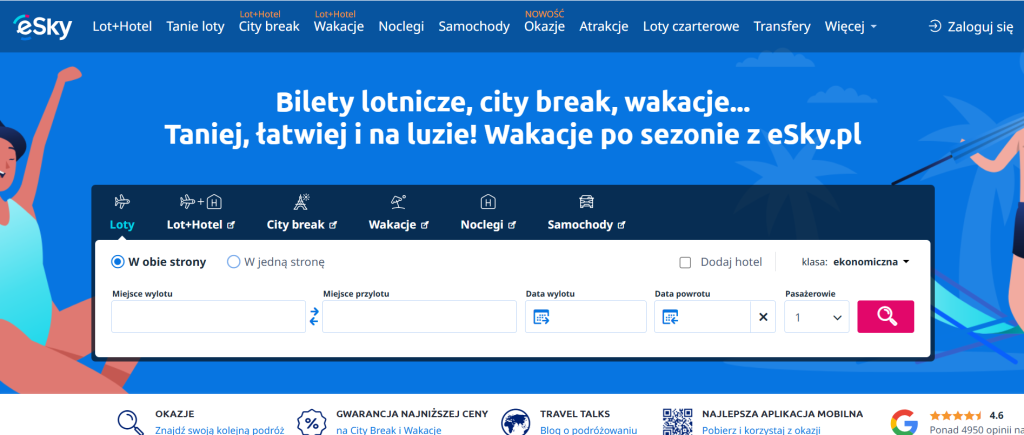Open Transfery in top navigation
The width and height of the screenshot is (1024, 435).
pyautogui.click(x=782, y=27)
